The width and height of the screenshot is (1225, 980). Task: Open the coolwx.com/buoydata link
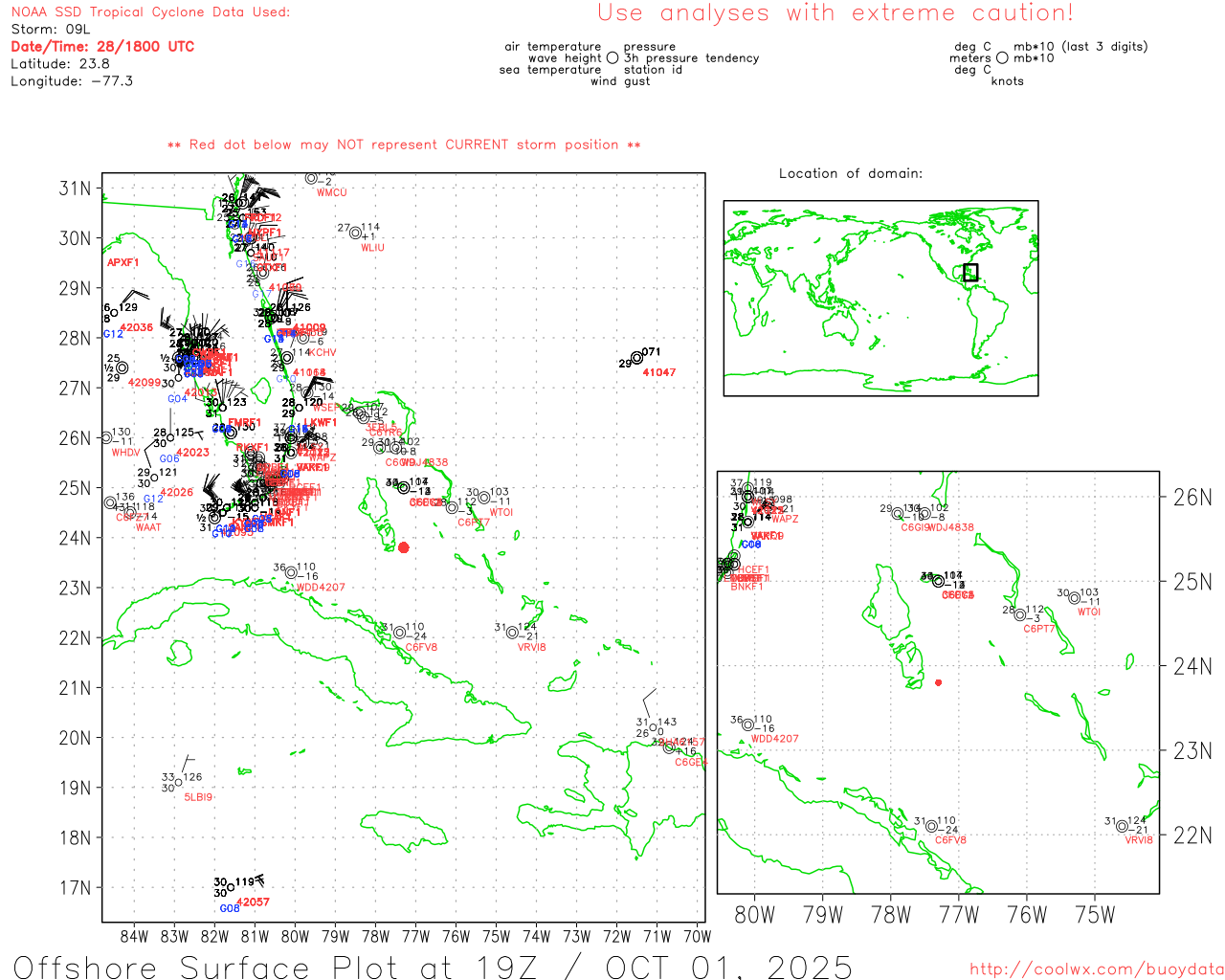tap(1097, 969)
